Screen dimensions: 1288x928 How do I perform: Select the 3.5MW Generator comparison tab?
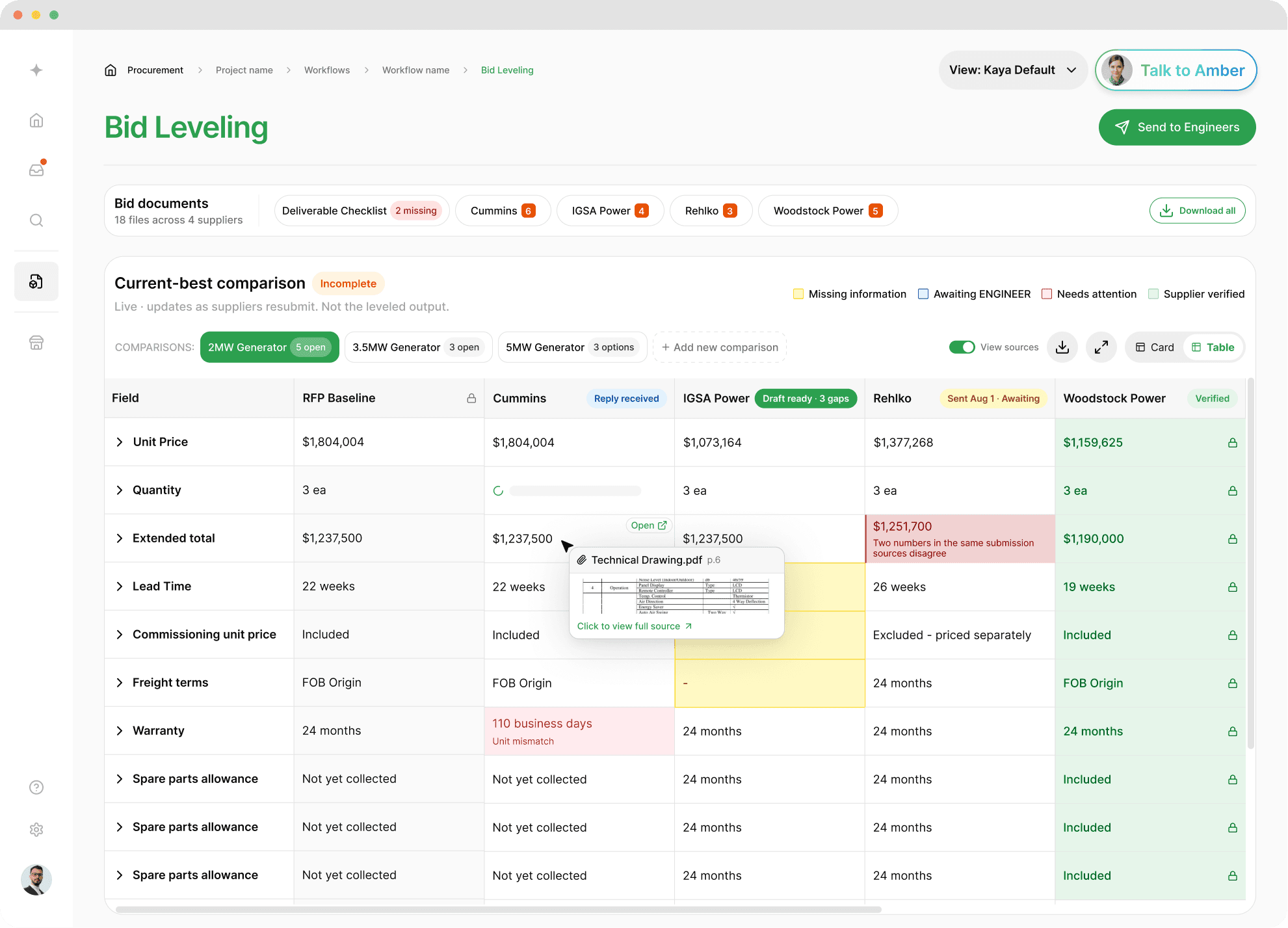[x=418, y=347]
